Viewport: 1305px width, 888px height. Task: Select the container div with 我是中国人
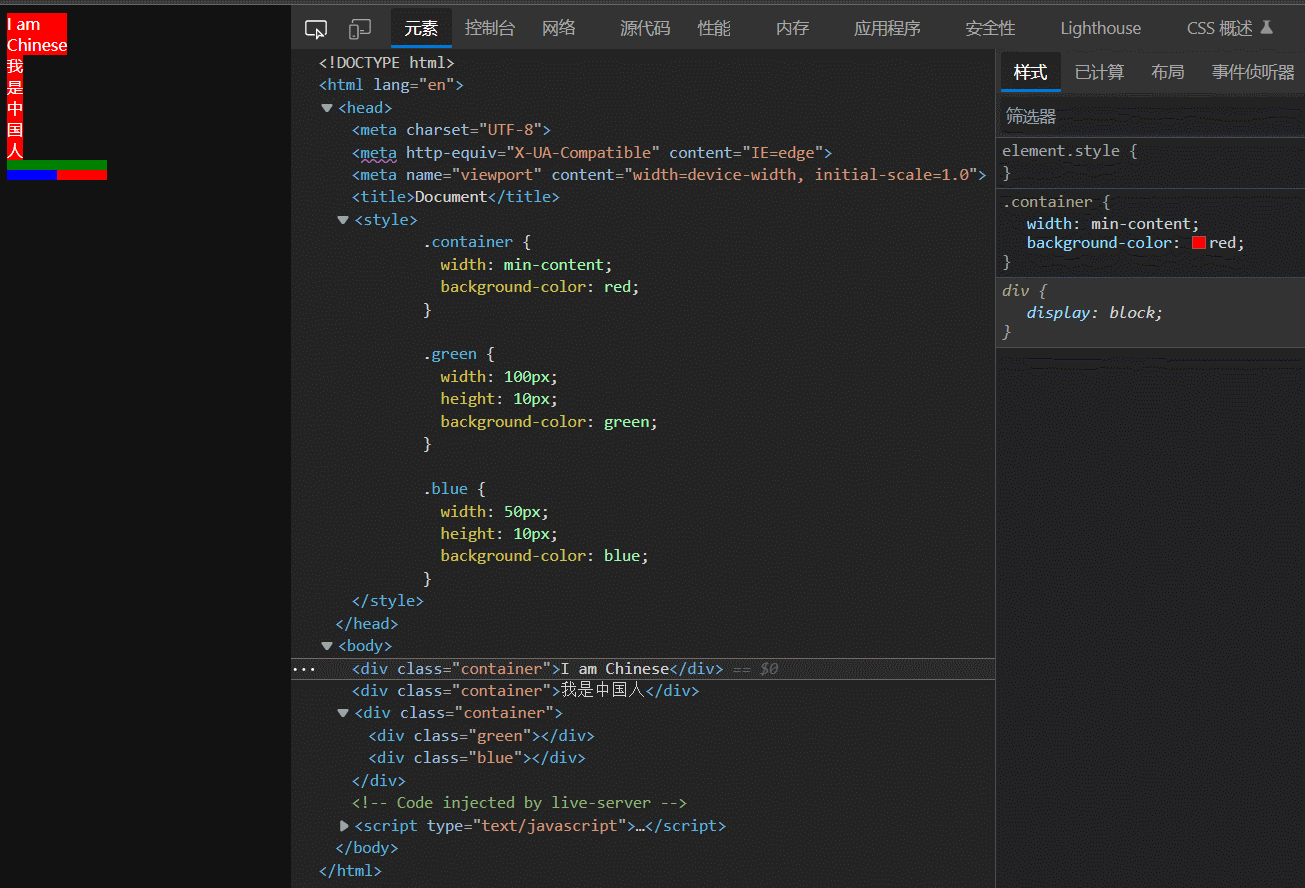click(525, 691)
